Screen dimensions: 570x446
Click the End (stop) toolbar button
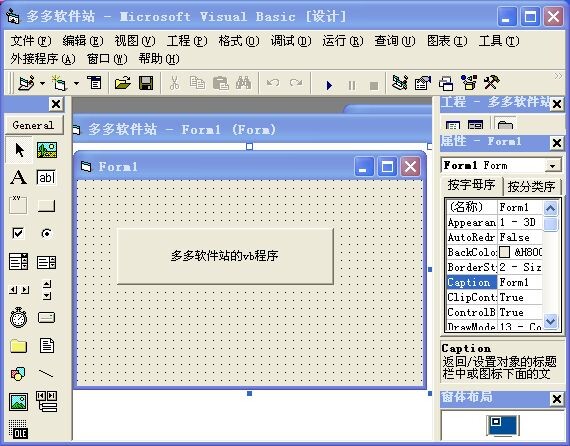tap(374, 86)
